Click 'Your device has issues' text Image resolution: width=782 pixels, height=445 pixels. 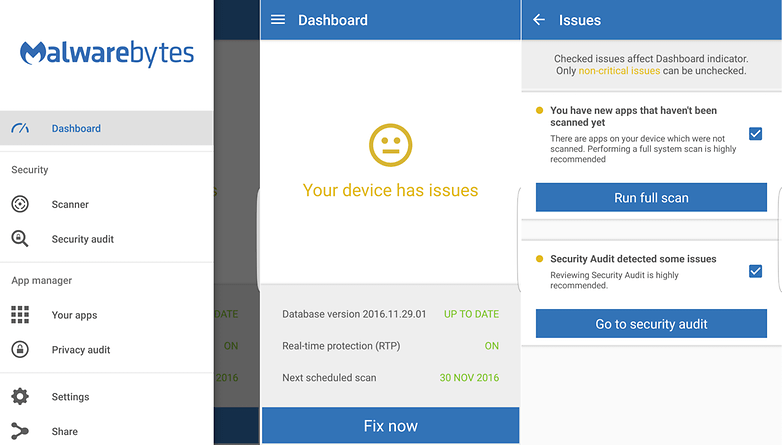(391, 190)
